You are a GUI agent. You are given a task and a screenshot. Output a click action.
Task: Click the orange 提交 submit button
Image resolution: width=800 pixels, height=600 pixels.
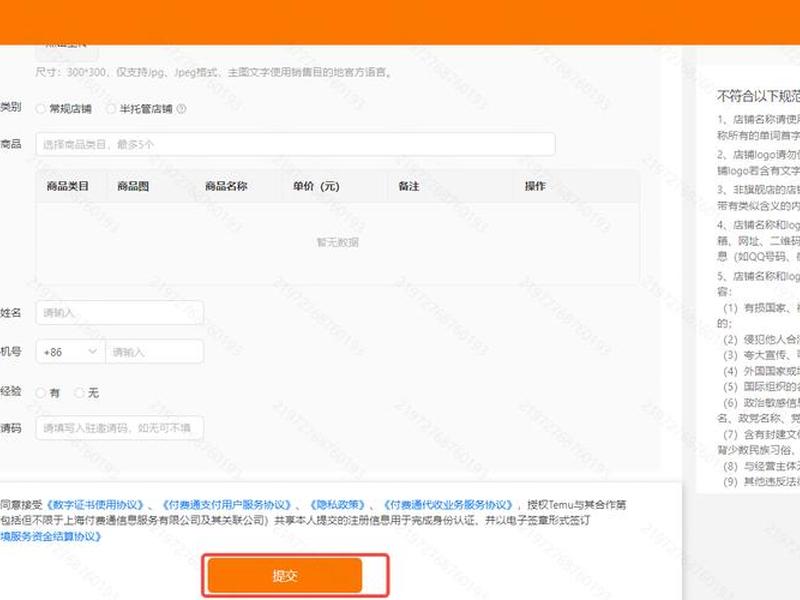pyautogui.click(x=285, y=576)
